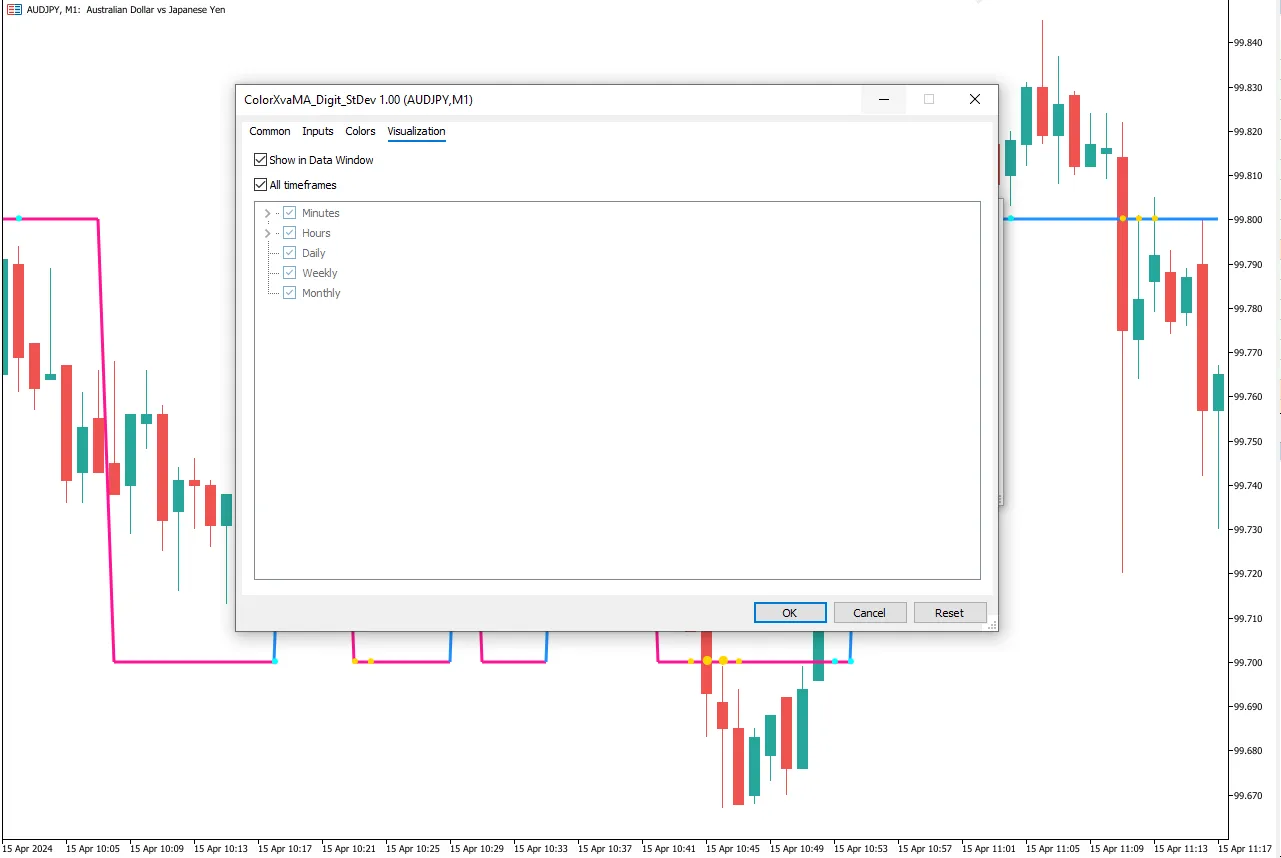Minimize the indicator properties dialog
Viewport: 1281px width, 858px height.
(x=884, y=99)
